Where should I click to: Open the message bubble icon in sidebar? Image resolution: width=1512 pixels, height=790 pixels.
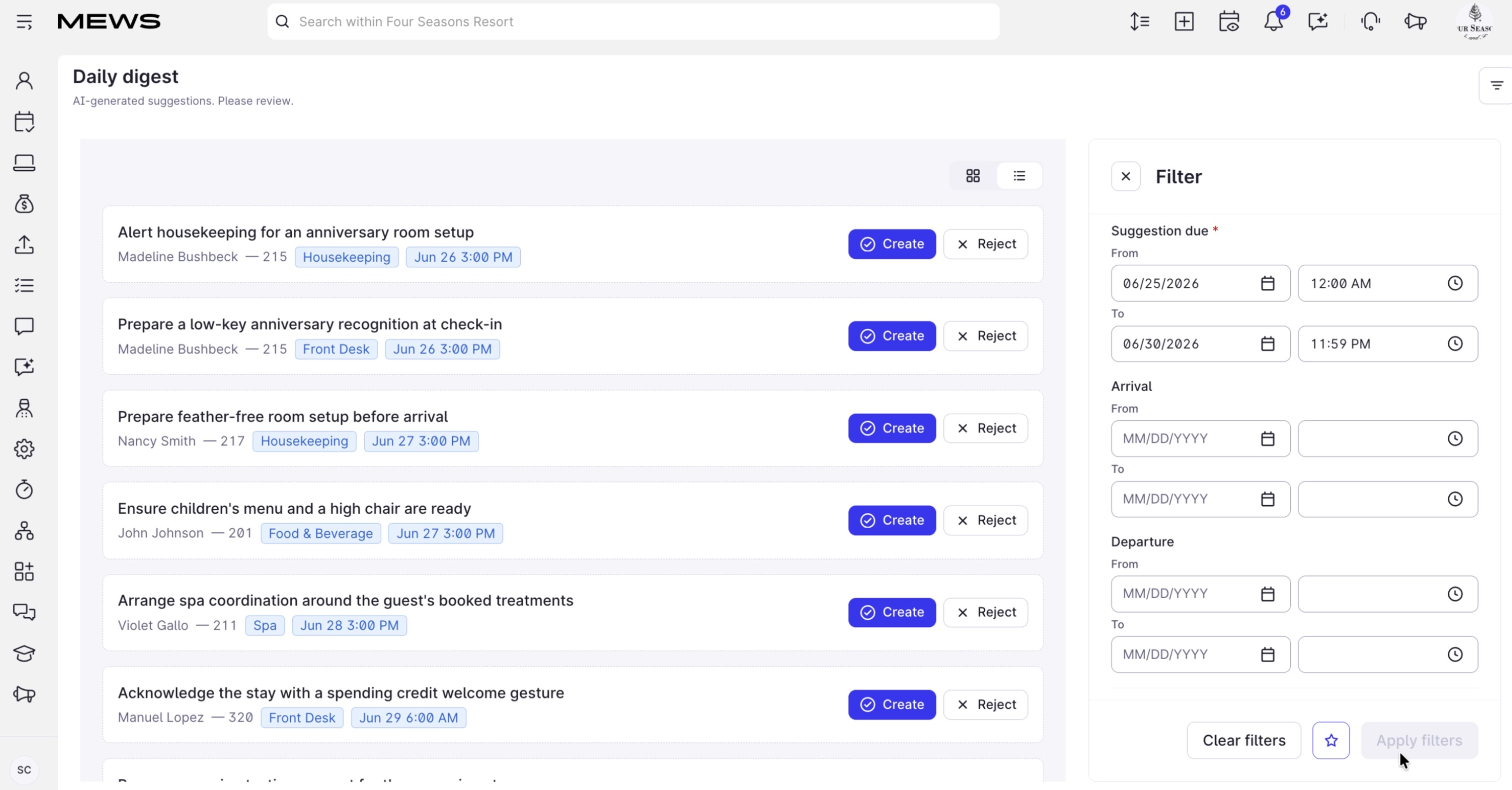tap(24, 326)
